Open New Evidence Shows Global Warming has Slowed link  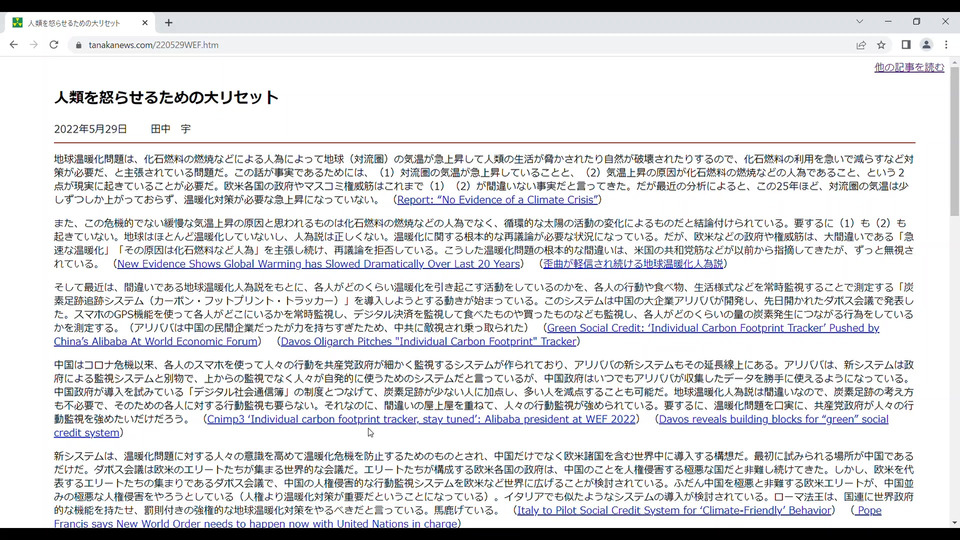[318, 264]
